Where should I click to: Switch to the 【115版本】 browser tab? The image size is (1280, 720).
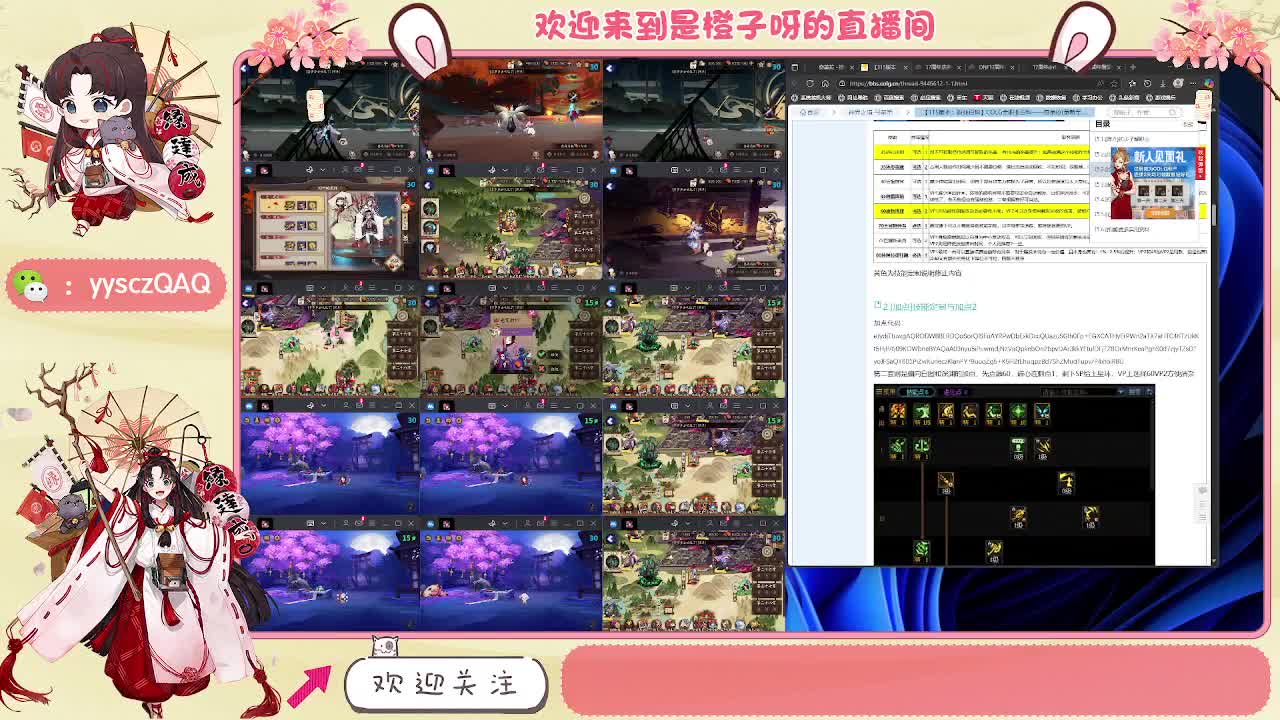884,67
